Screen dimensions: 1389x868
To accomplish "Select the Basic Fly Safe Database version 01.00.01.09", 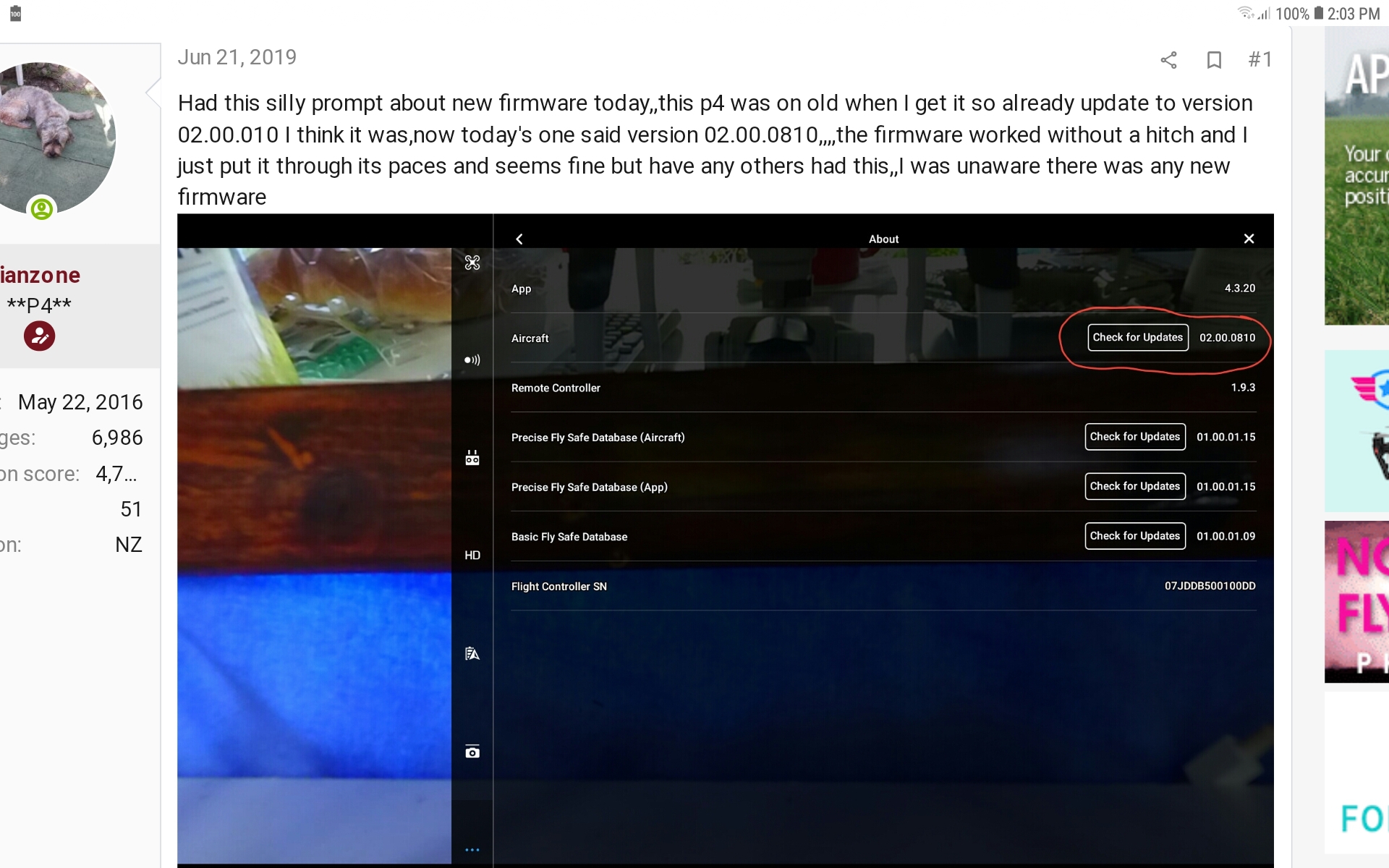I will (1226, 536).
